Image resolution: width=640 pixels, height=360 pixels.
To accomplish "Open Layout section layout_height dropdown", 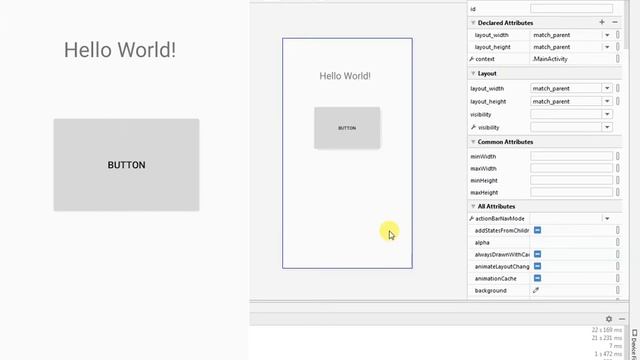I will [607, 101].
